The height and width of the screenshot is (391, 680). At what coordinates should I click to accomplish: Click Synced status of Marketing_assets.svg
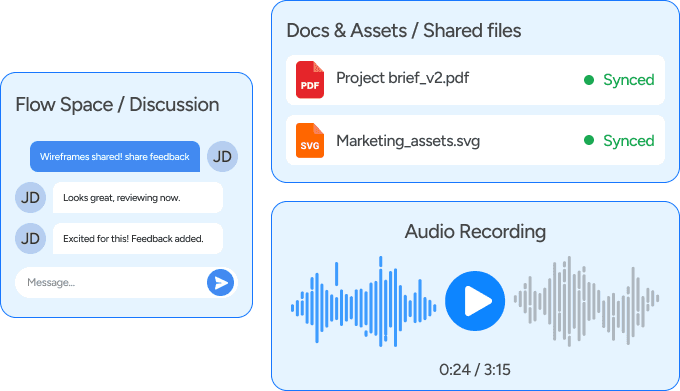click(x=628, y=141)
